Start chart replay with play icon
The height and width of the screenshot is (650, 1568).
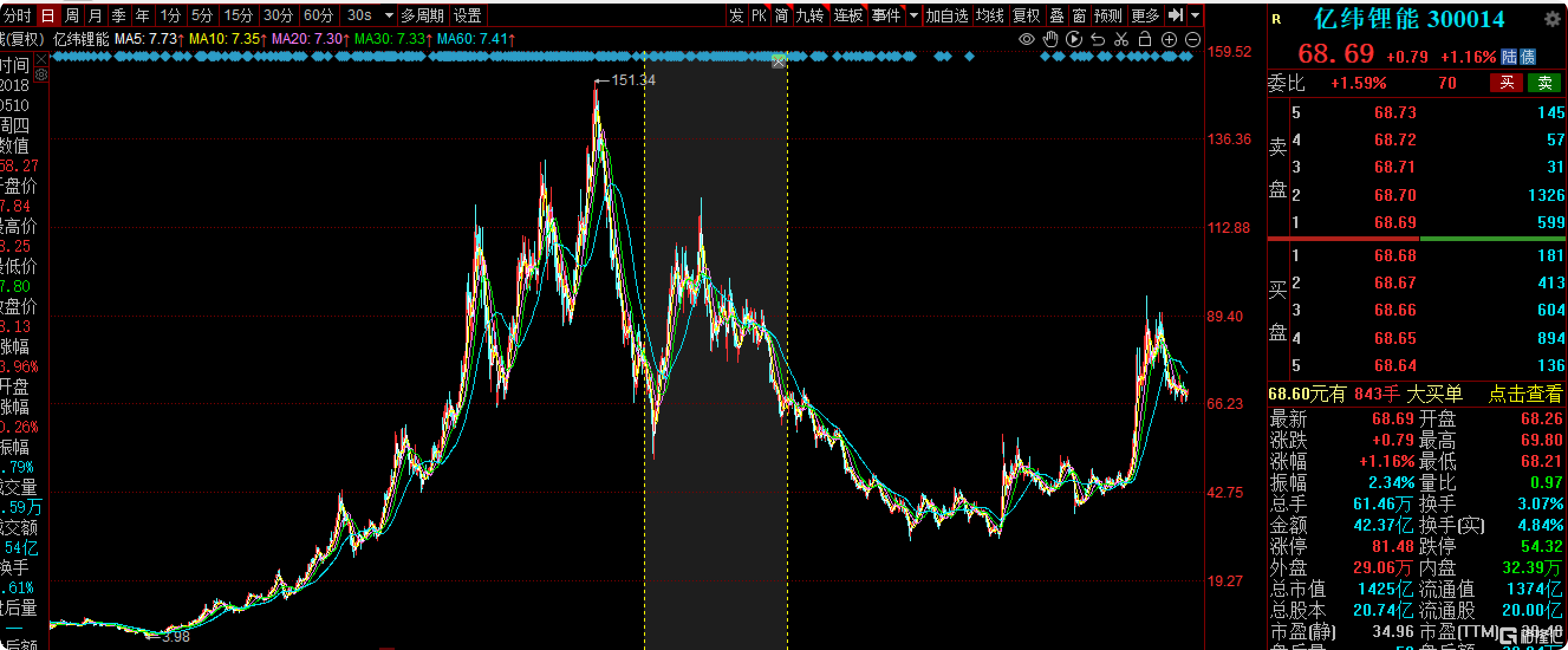(1073, 40)
